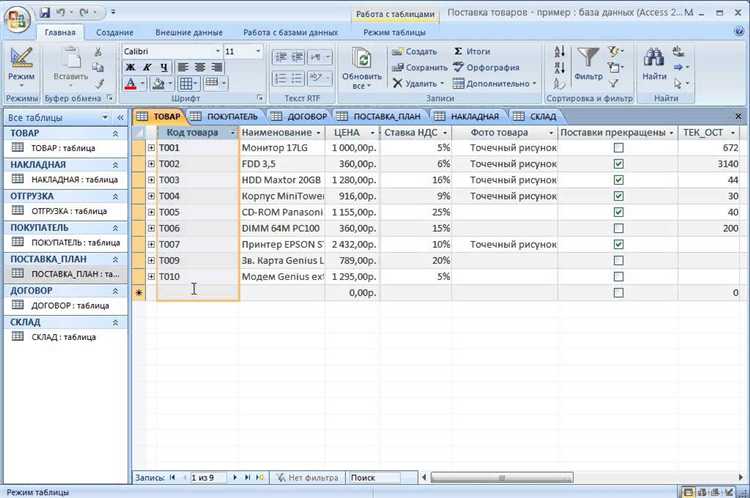The width and height of the screenshot is (750, 498).
Task: Collapse the НАКЛАДНАЯ group in navigation pane
Action: click(115, 165)
